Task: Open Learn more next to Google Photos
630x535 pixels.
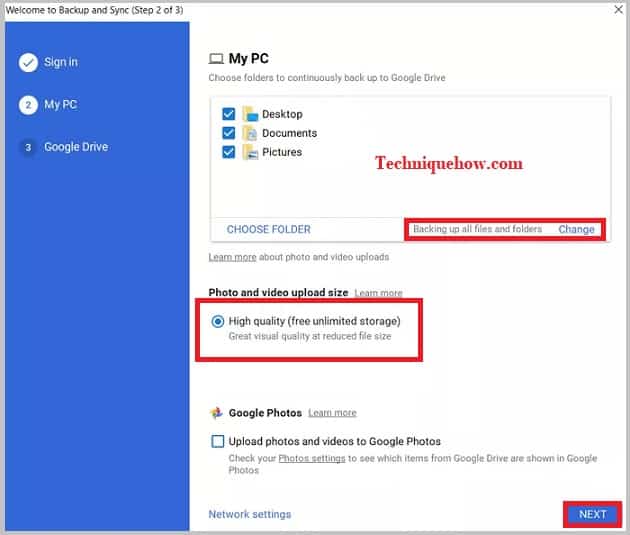Action: click(x=332, y=413)
